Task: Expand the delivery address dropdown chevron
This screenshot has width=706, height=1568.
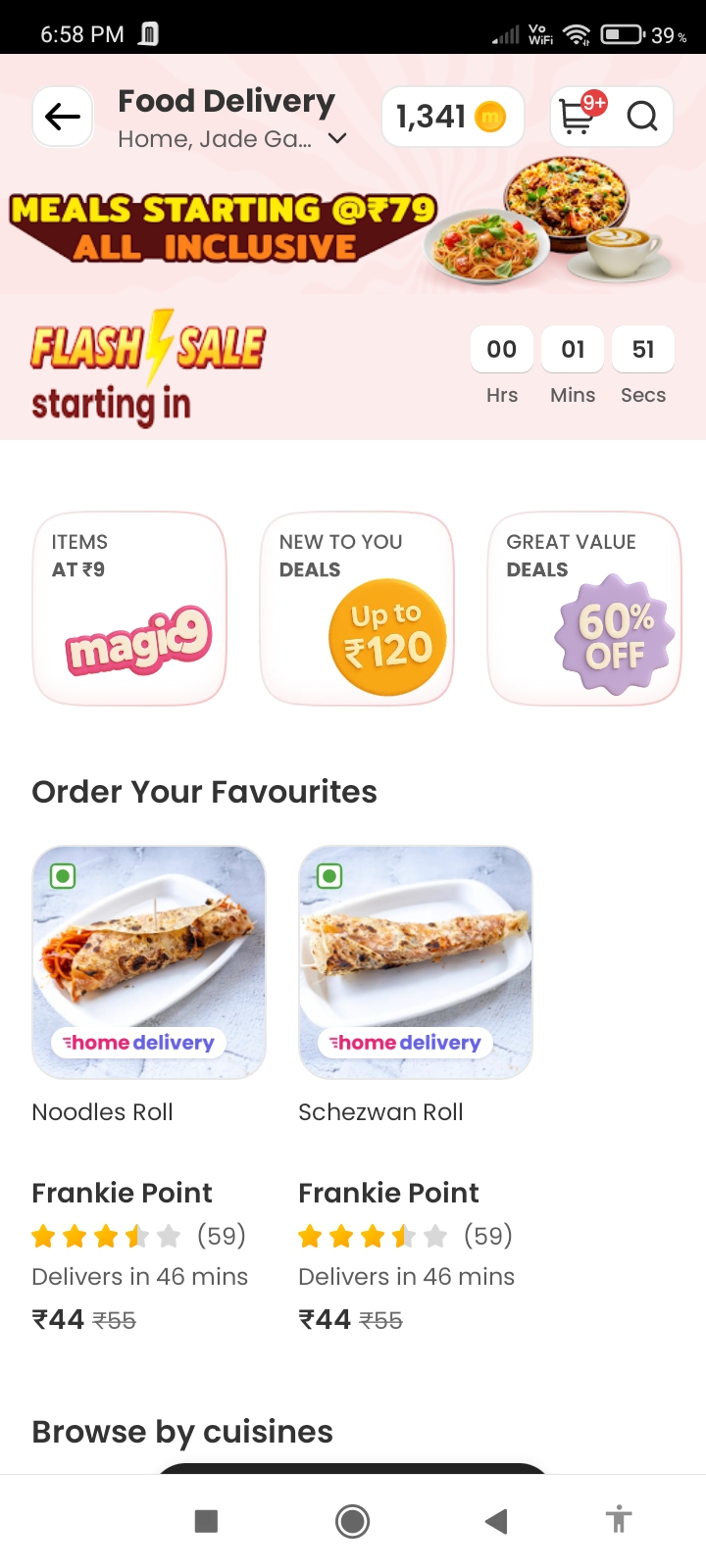Action: coord(336,139)
